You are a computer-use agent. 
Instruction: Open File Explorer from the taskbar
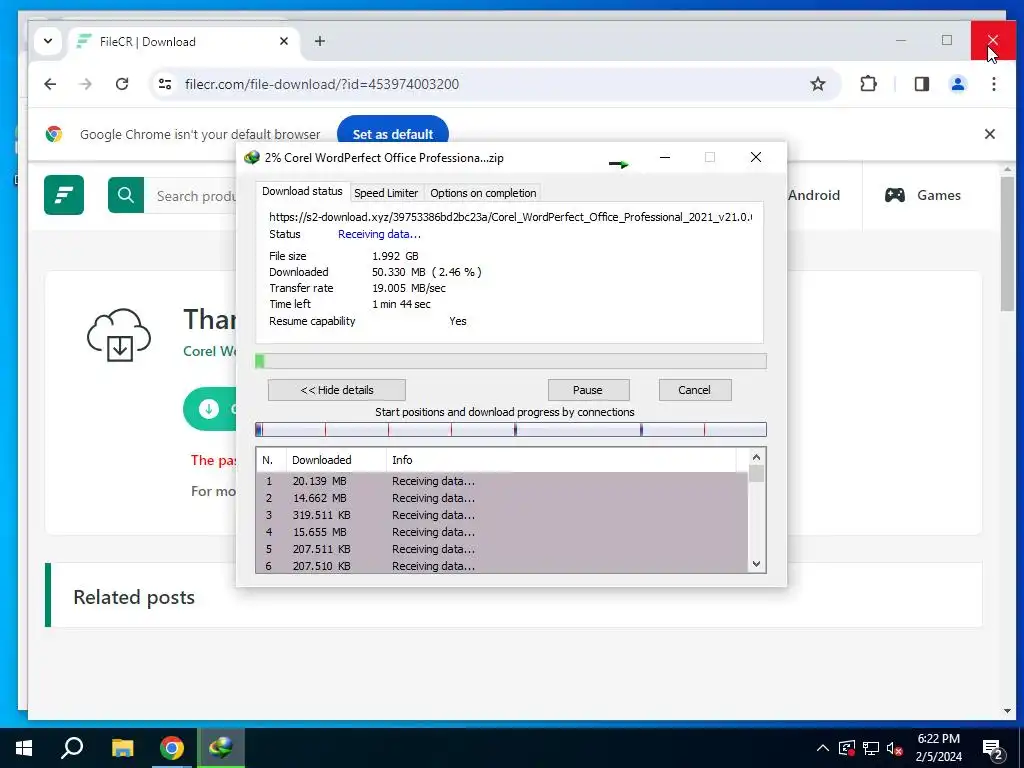pyautogui.click(x=122, y=748)
